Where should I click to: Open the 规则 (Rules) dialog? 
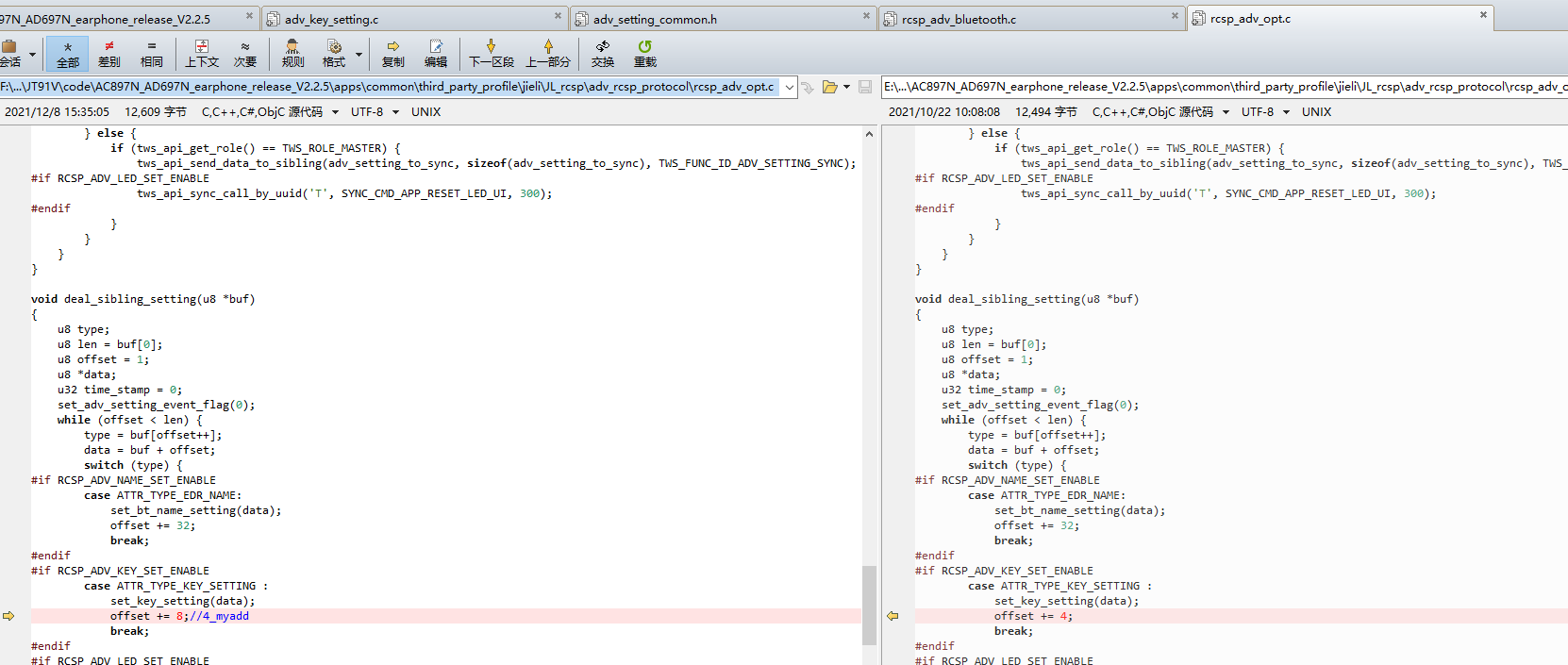click(x=292, y=54)
